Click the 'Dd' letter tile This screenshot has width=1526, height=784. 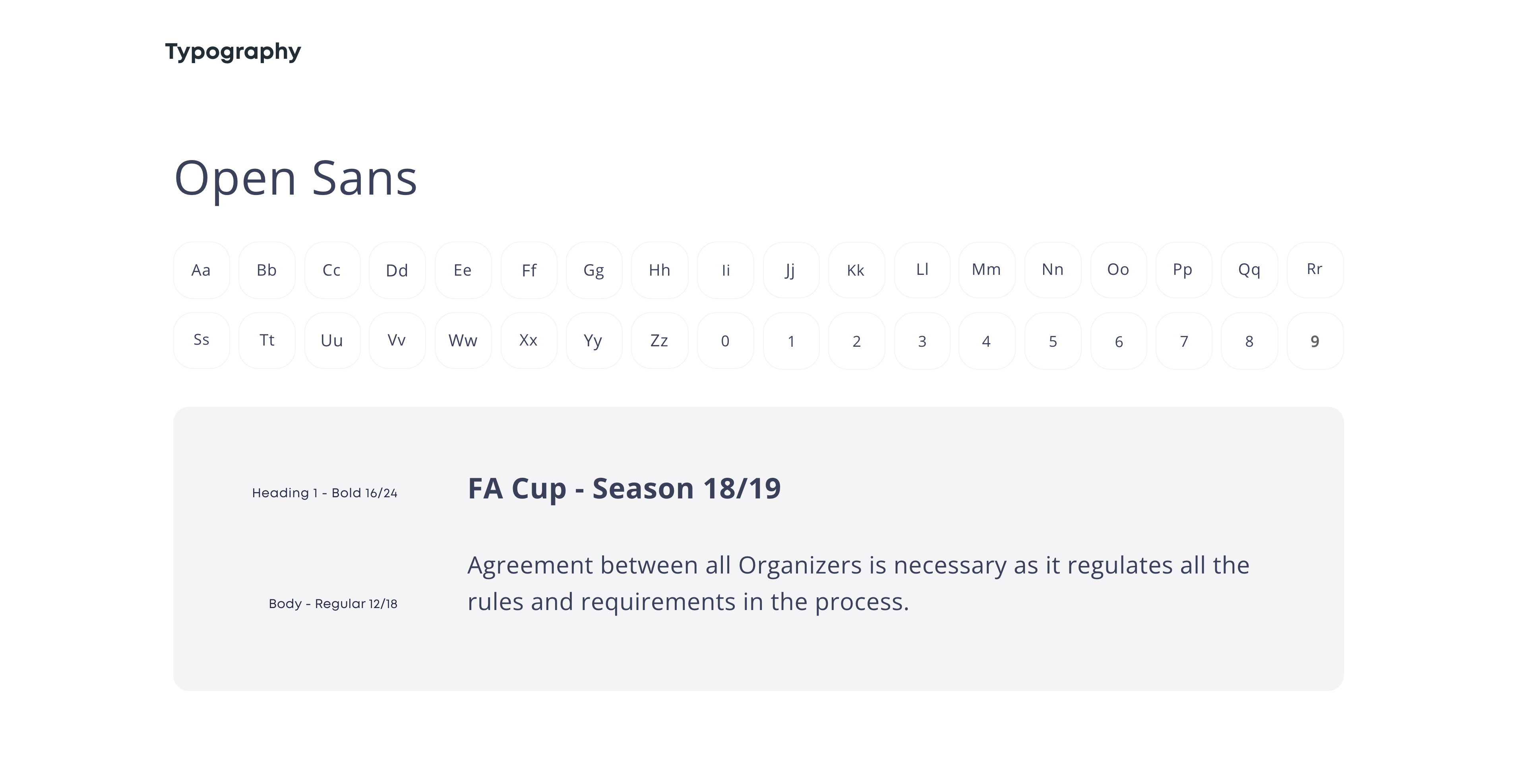pyautogui.click(x=397, y=270)
